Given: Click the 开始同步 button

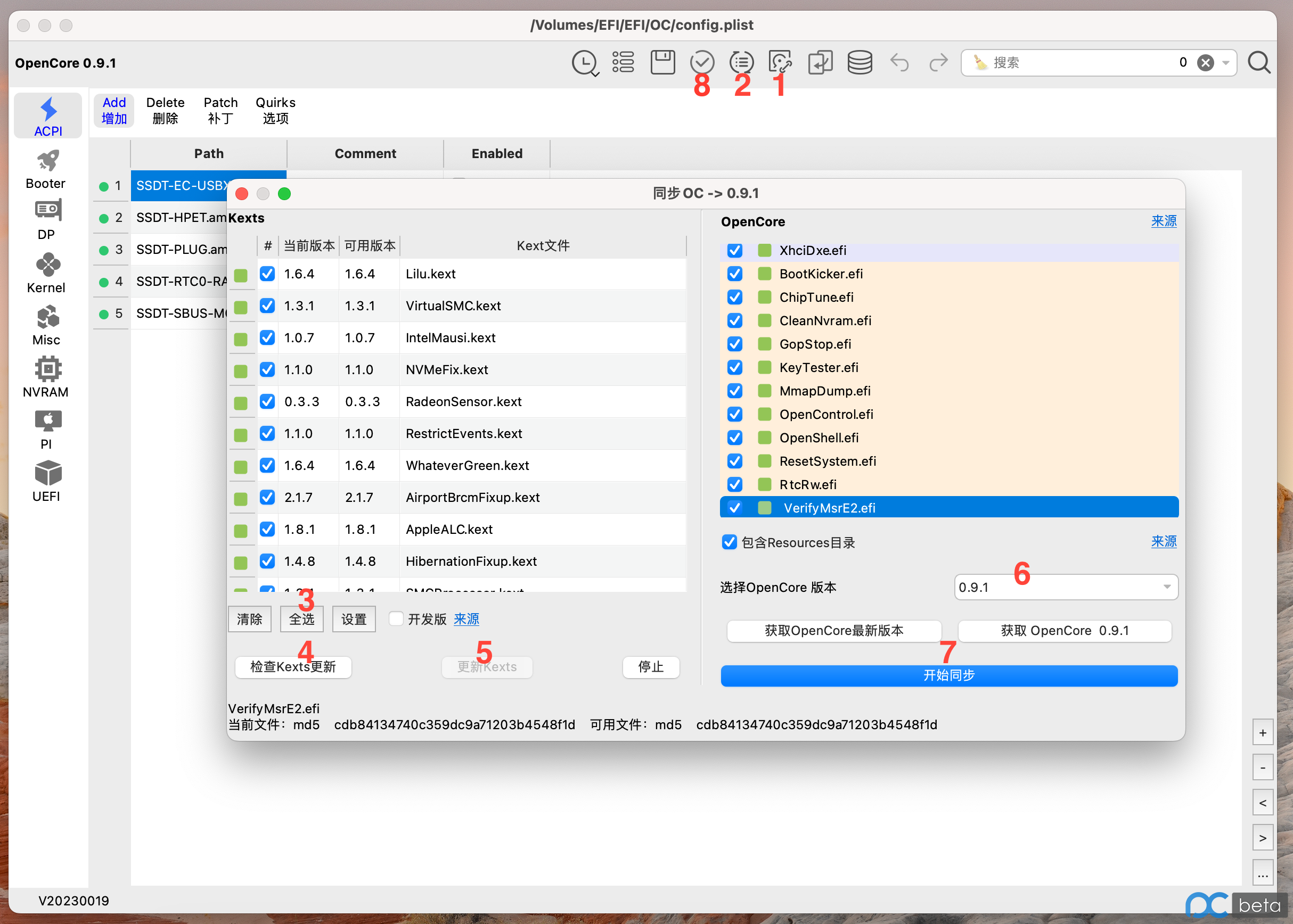Looking at the screenshot, I should (948, 675).
